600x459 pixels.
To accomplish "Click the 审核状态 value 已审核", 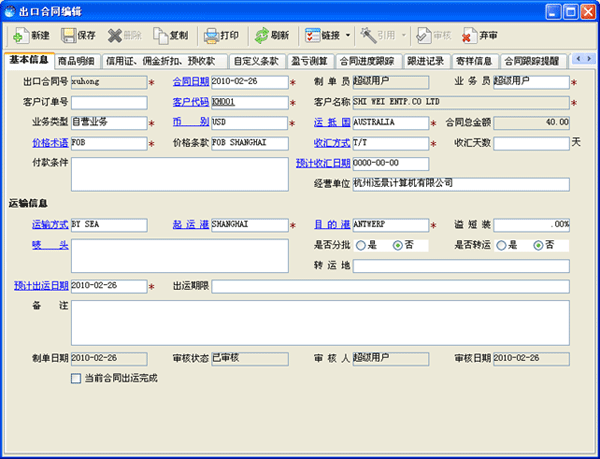I will (250, 359).
